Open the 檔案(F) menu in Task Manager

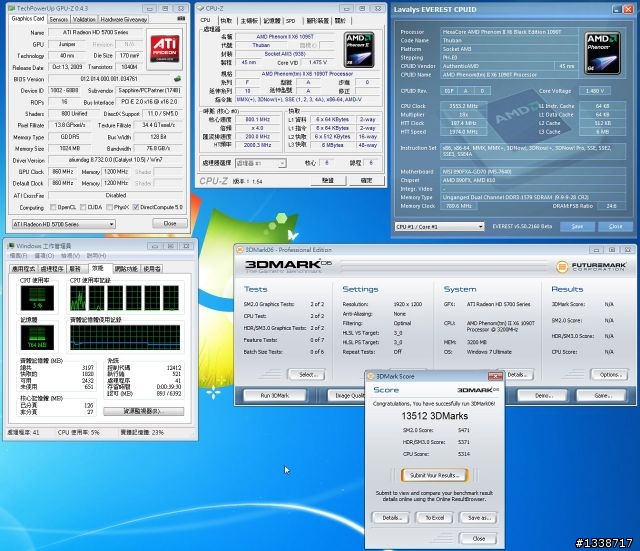point(19,256)
